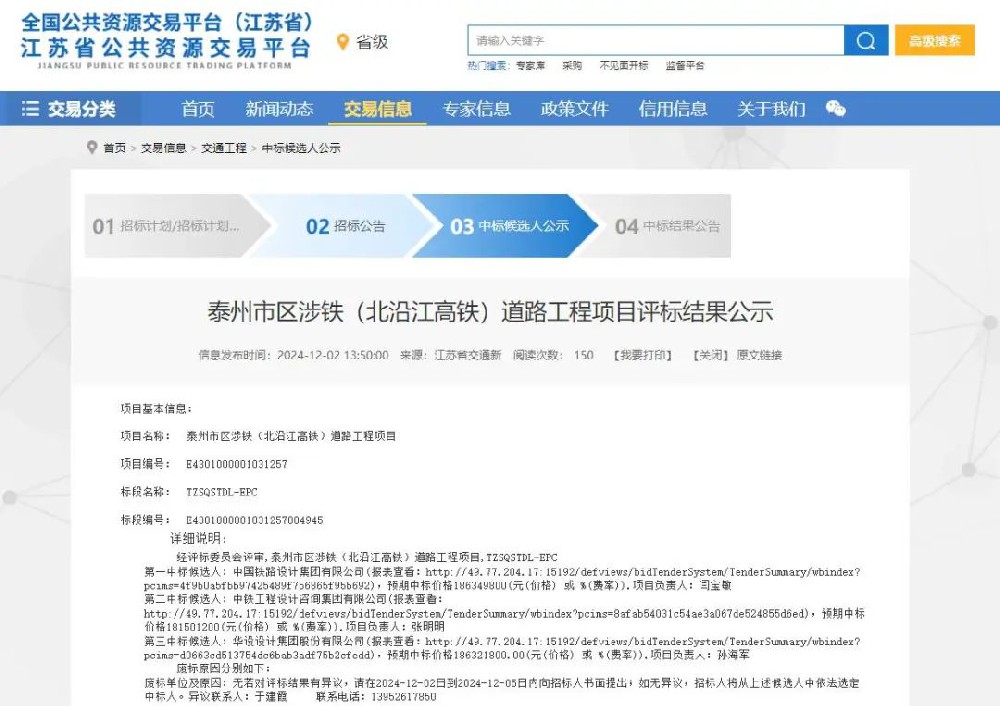Select 省级 region label
The image size is (1000, 706).
click(372, 42)
